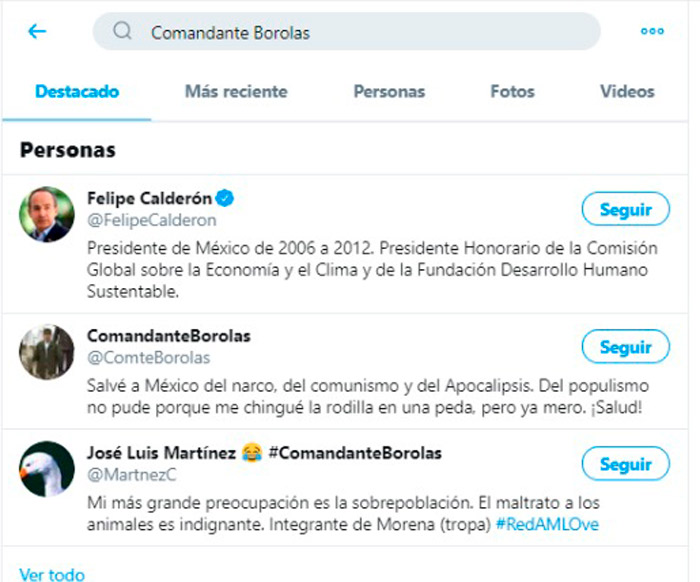Open the Personas tab
This screenshot has width=700, height=582.
pyautogui.click(x=389, y=92)
